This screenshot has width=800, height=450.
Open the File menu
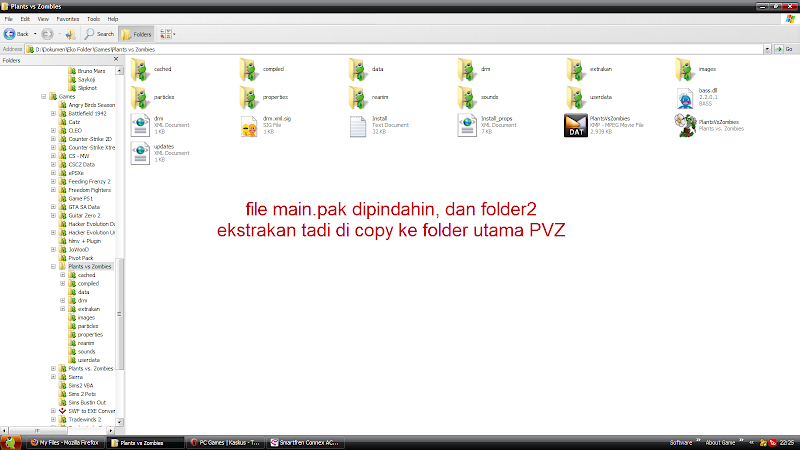tap(9, 19)
